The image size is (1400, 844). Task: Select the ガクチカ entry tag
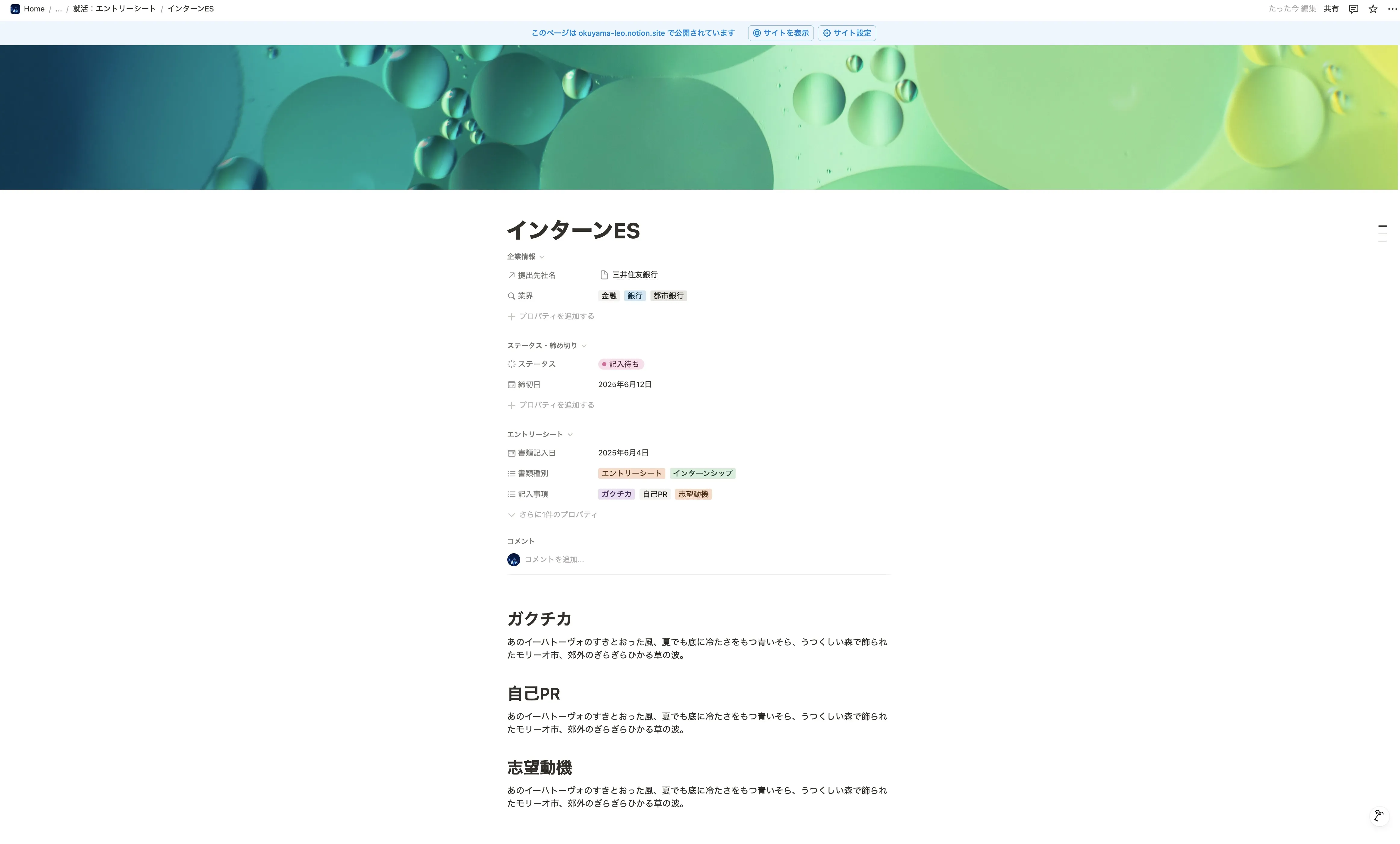(x=616, y=494)
